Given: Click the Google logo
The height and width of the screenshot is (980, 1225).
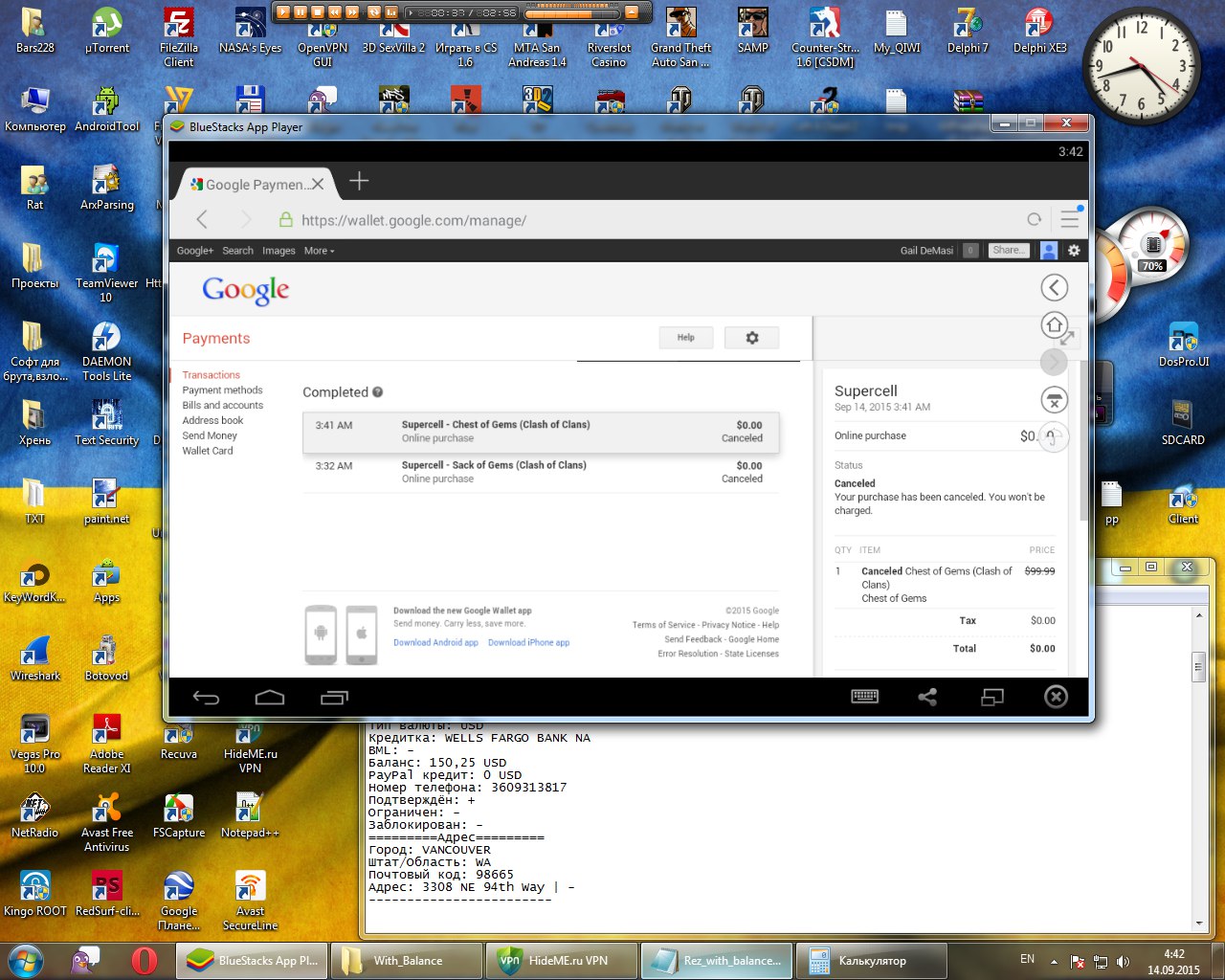Looking at the screenshot, I should coord(246,290).
